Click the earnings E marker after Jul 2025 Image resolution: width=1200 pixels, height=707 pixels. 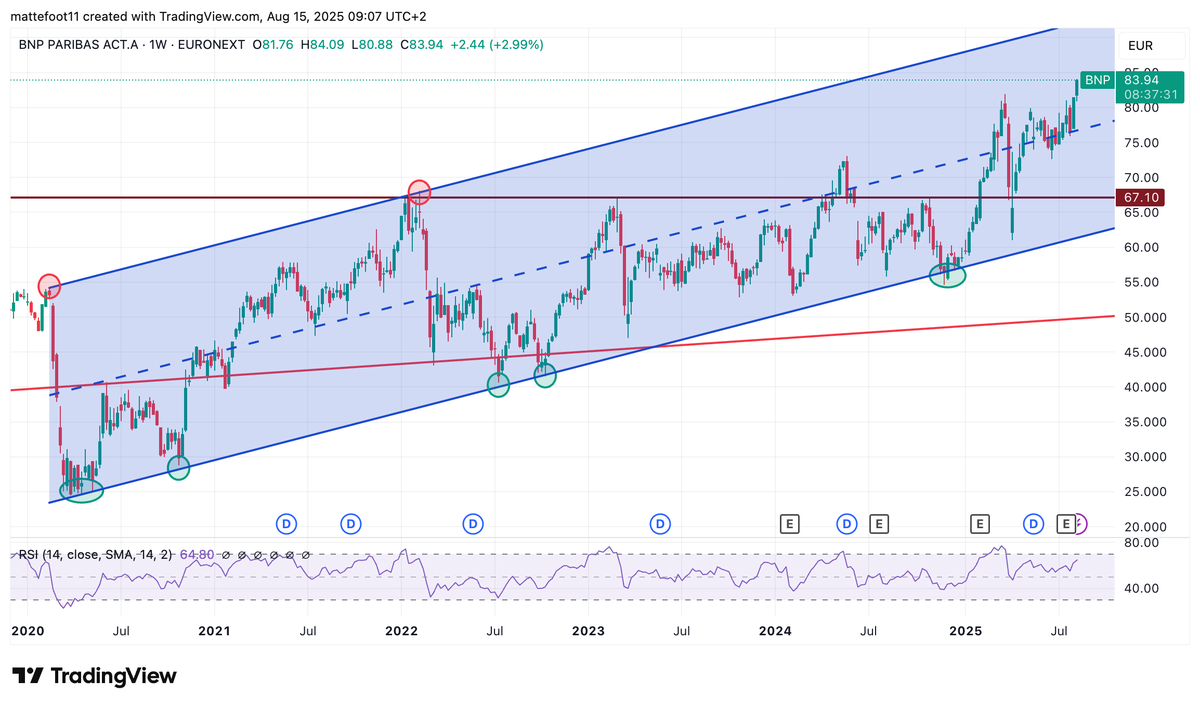click(1067, 523)
